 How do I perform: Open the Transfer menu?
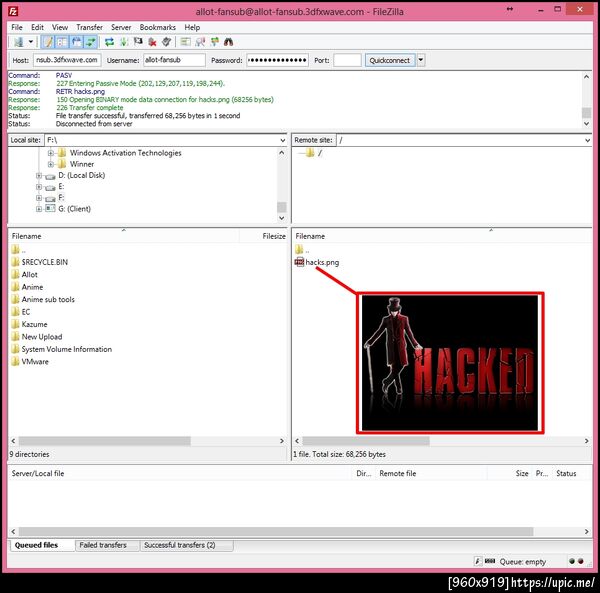click(89, 27)
